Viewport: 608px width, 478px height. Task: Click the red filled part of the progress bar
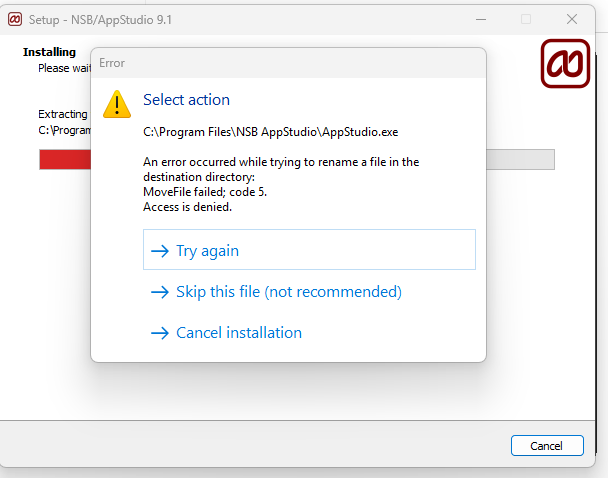[65, 159]
